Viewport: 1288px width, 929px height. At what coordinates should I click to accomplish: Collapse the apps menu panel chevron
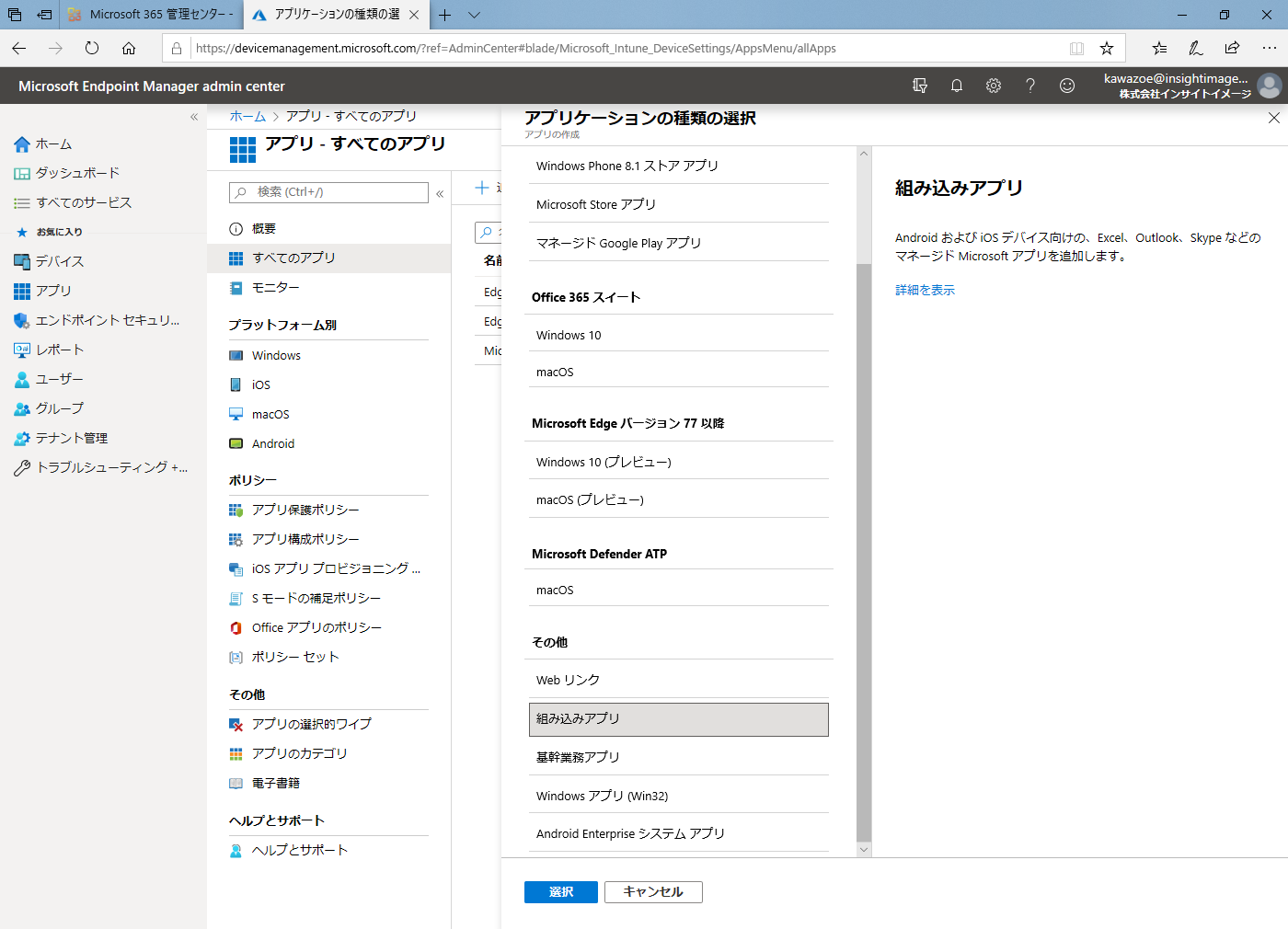tap(440, 193)
